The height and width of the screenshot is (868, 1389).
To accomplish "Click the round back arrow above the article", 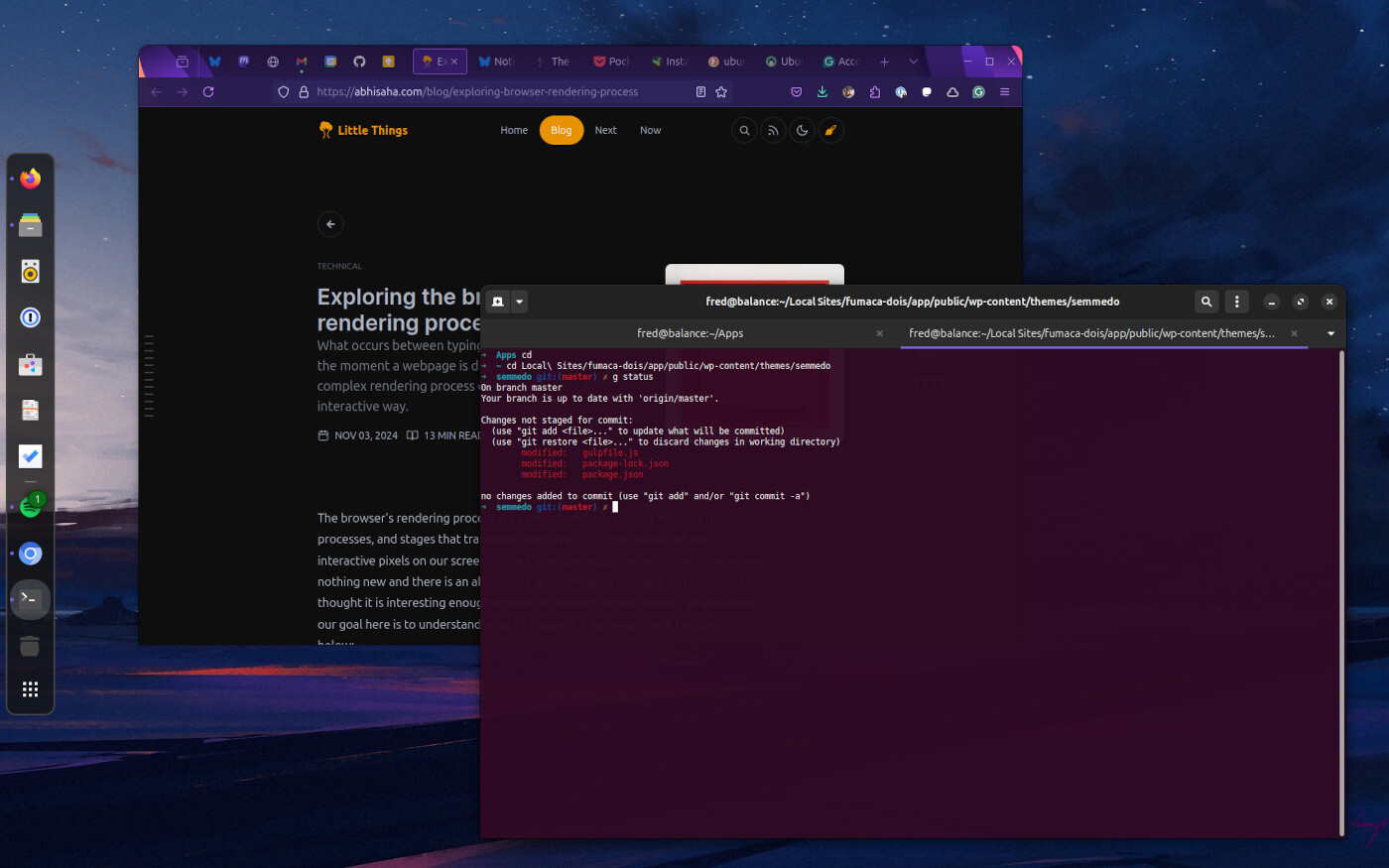I will pyautogui.click(x=330, y=224).
